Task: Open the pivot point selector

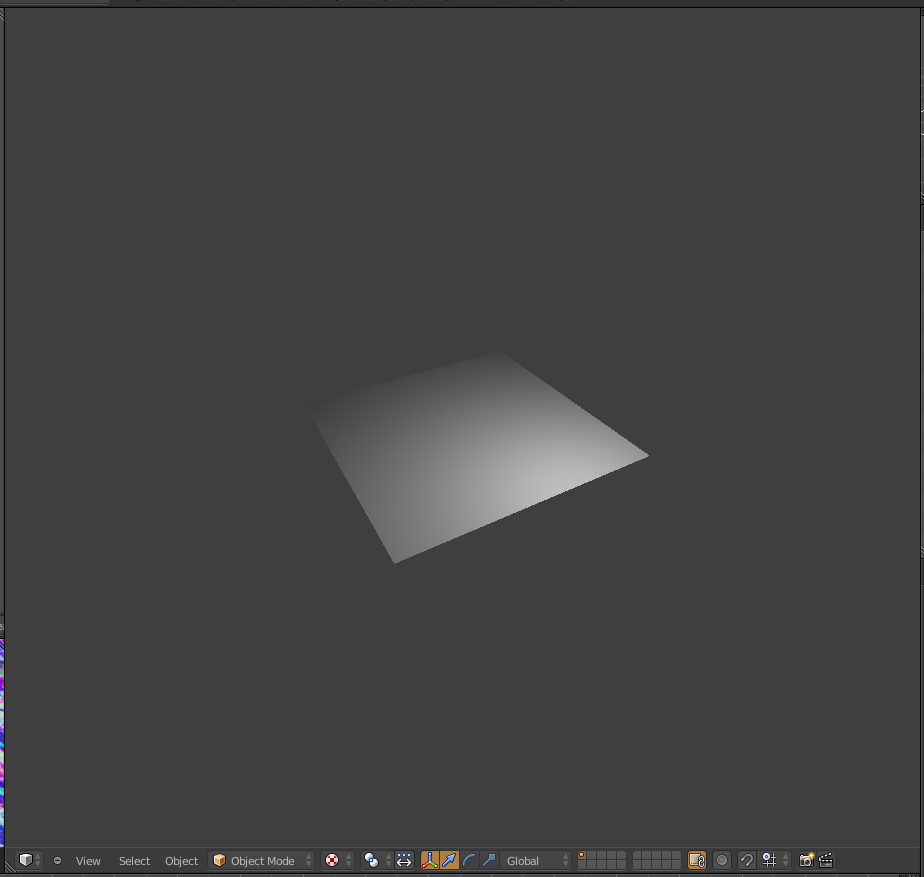Action: click(x=377, y=860)
